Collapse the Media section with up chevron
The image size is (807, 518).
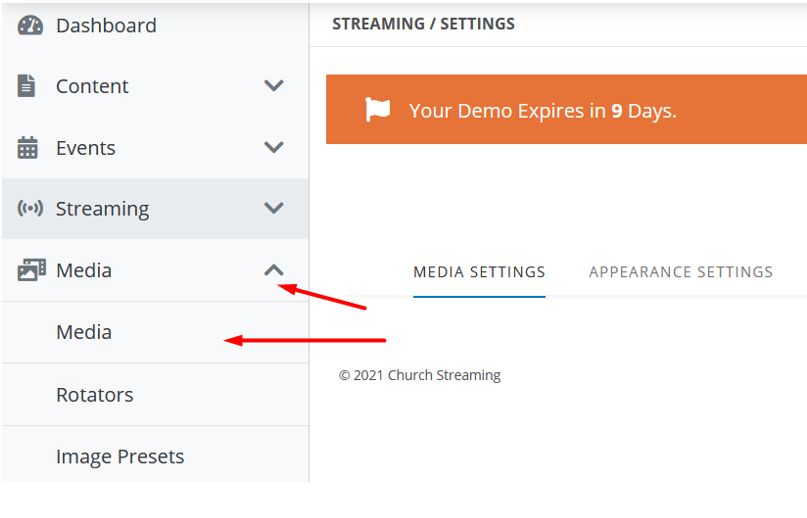(x=273, y=270)
